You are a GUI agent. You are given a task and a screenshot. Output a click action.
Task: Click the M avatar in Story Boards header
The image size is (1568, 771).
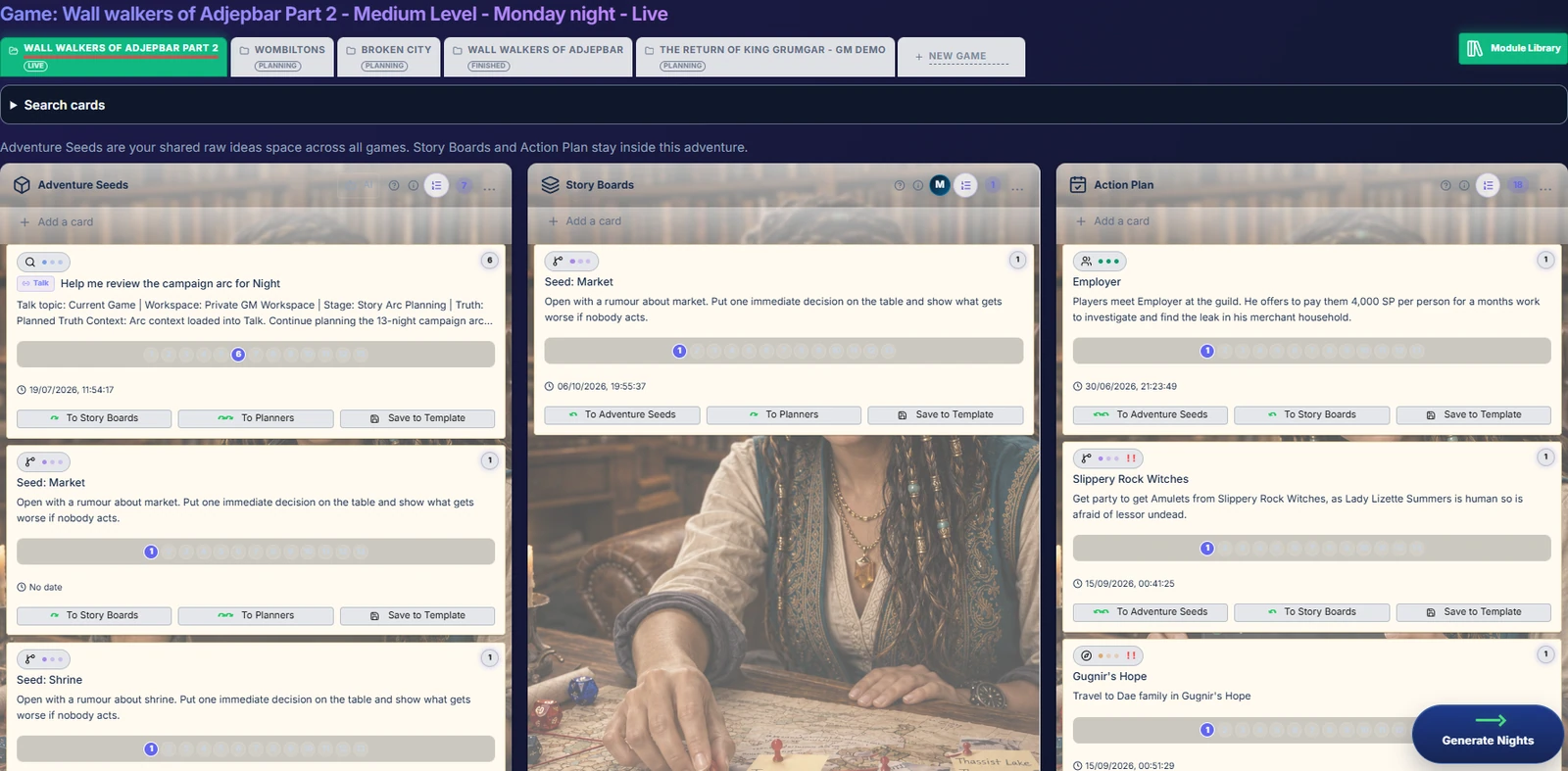(940, 184)
